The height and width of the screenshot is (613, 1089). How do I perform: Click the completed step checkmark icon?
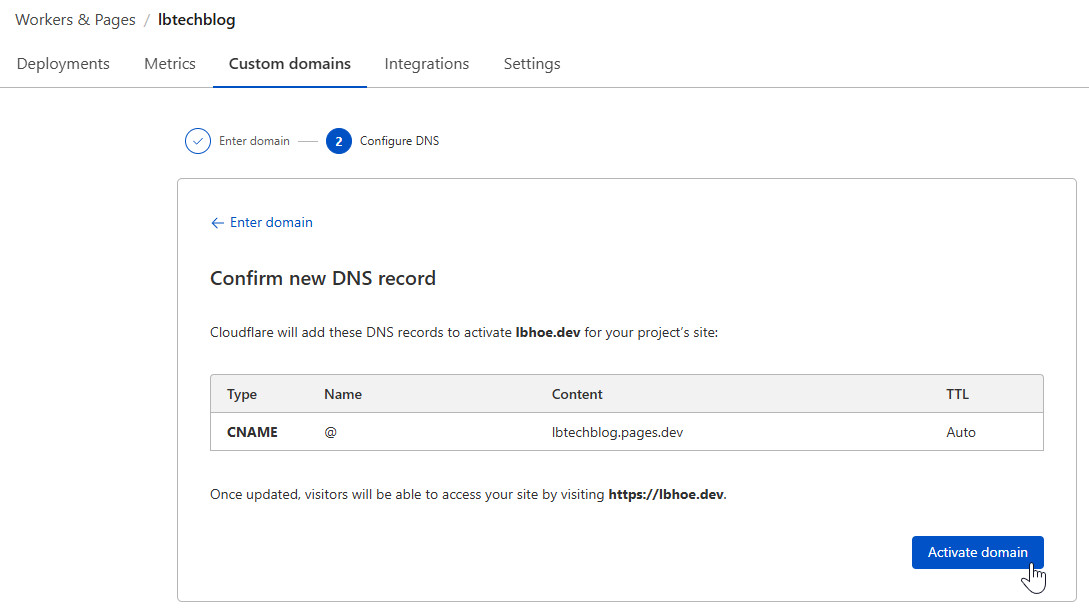coord(198,141)
